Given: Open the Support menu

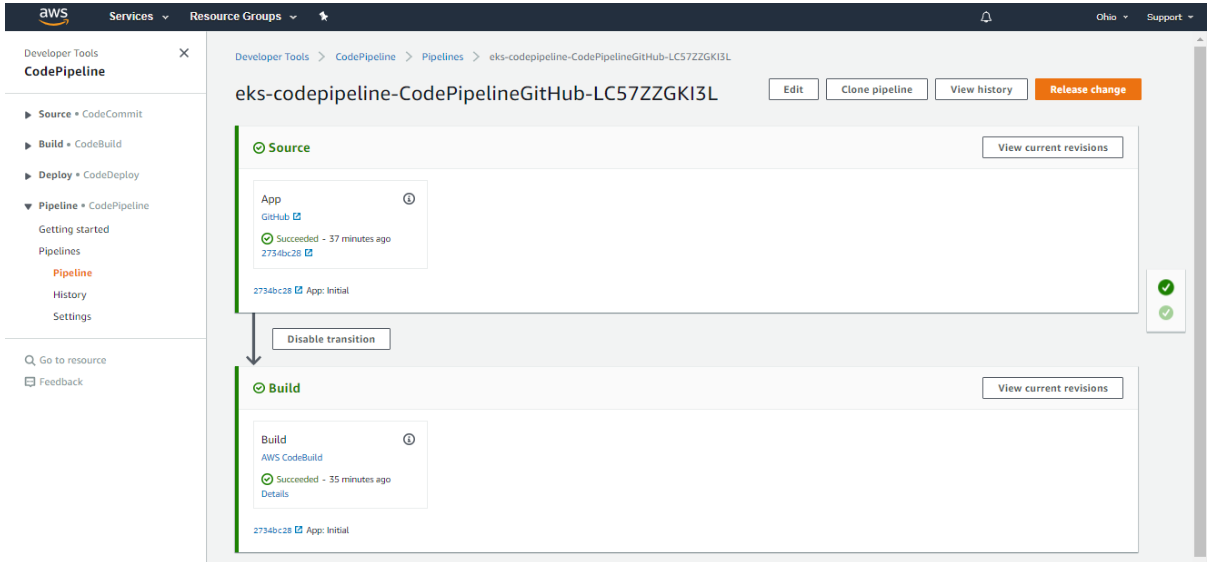Looking at the screenshot, I should (x=1170, y=17).
